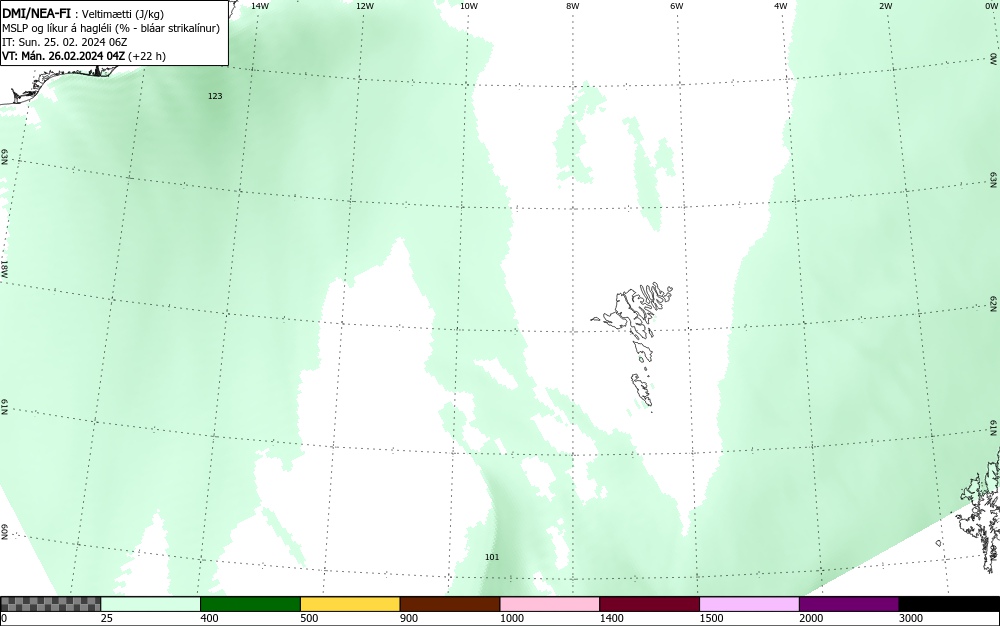Click the map value 123
This screenshot has height=626, width=1000.
click(215, 96)
